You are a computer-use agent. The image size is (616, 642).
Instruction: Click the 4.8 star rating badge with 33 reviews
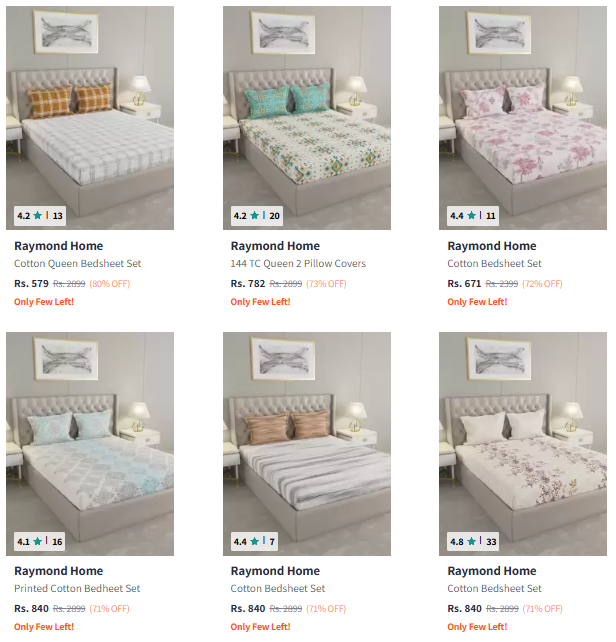point(473,542)
